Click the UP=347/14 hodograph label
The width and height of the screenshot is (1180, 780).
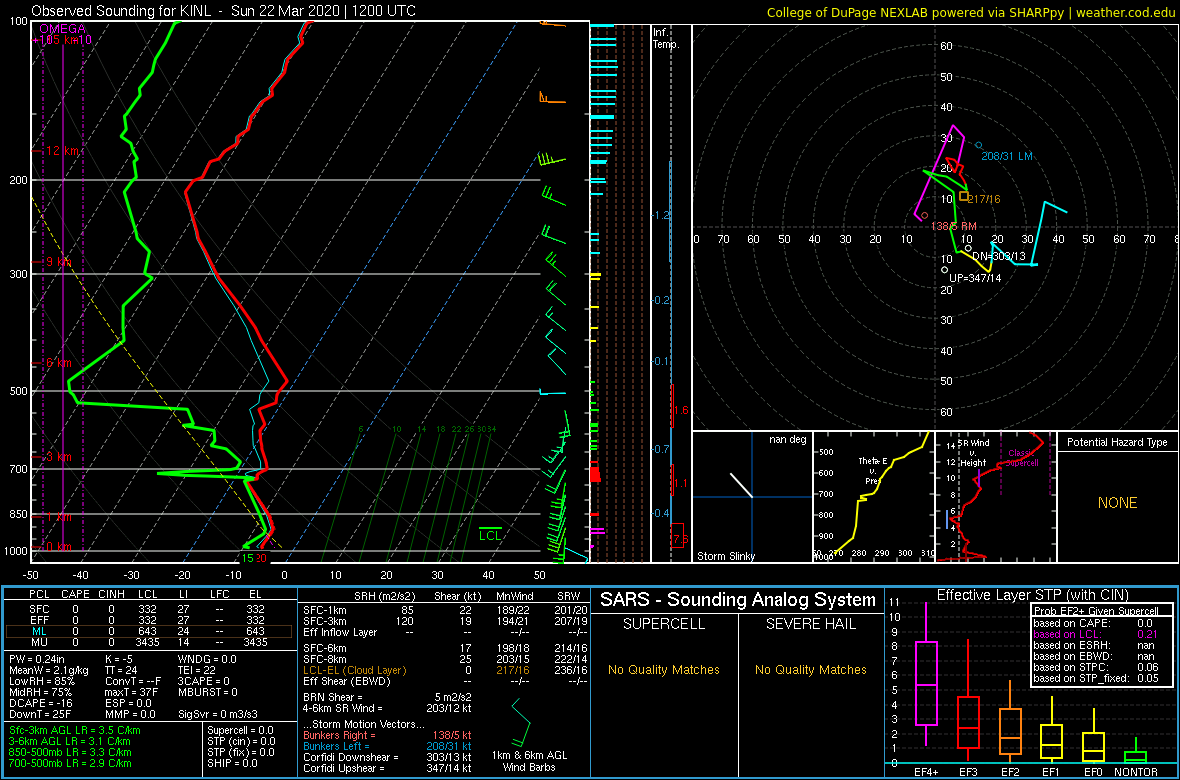pyautogui.click(x=975, y=279)
